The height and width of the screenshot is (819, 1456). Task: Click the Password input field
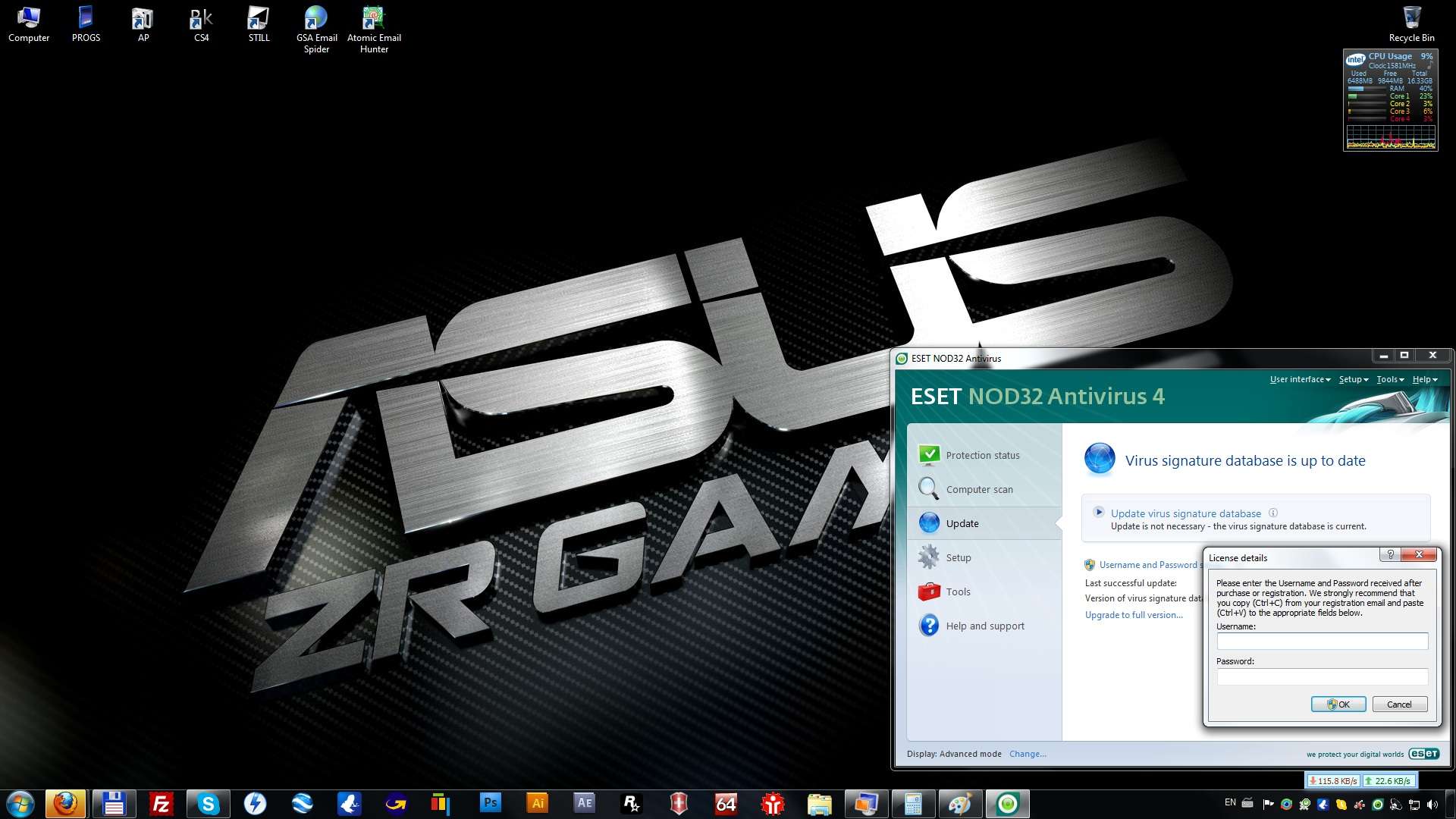point(1322,676)
